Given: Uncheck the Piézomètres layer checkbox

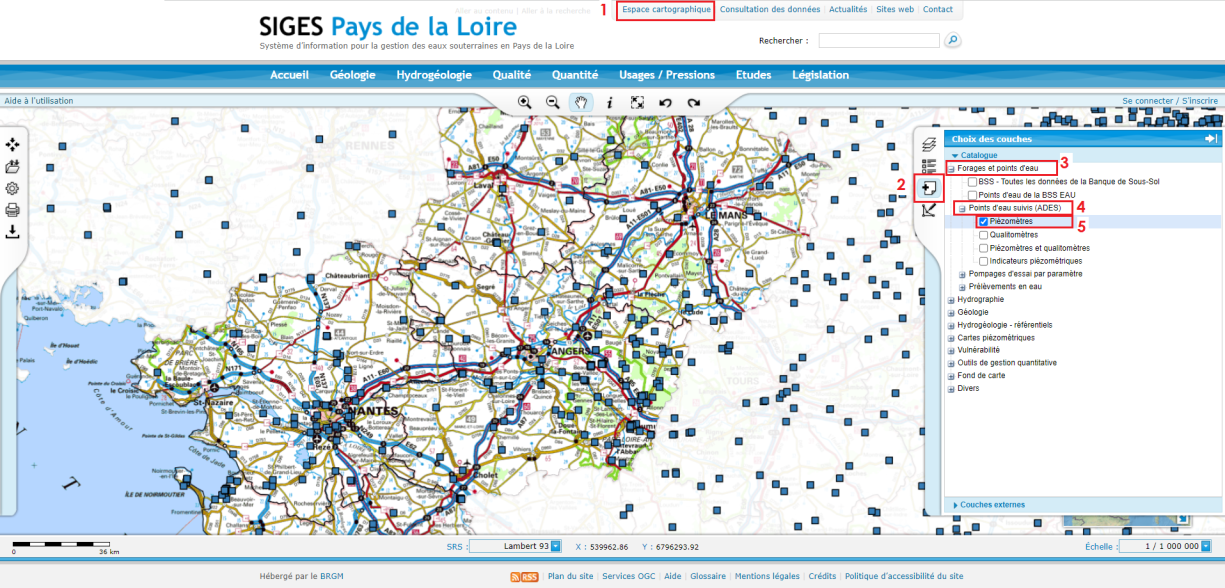Looking at the screenshot, I should pos(984,221).
